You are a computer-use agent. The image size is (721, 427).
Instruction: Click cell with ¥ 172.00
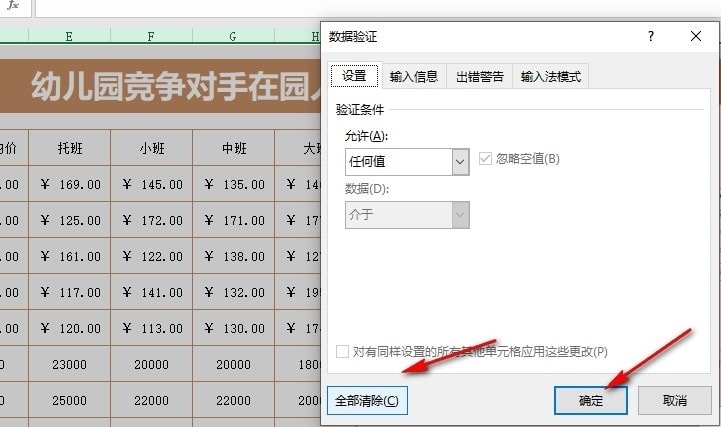[151, 220]
